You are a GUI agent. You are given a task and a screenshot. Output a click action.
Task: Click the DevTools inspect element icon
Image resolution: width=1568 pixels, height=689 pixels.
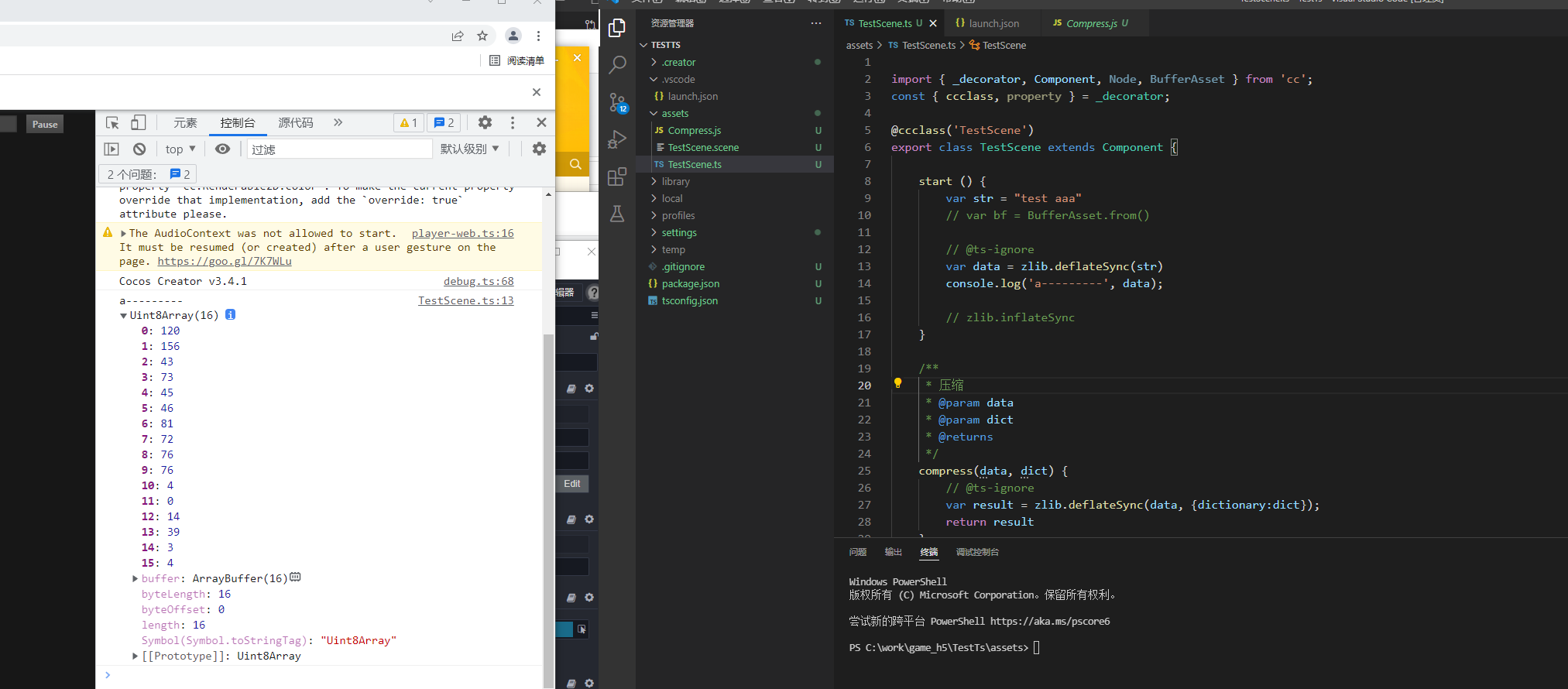(112, 123)
